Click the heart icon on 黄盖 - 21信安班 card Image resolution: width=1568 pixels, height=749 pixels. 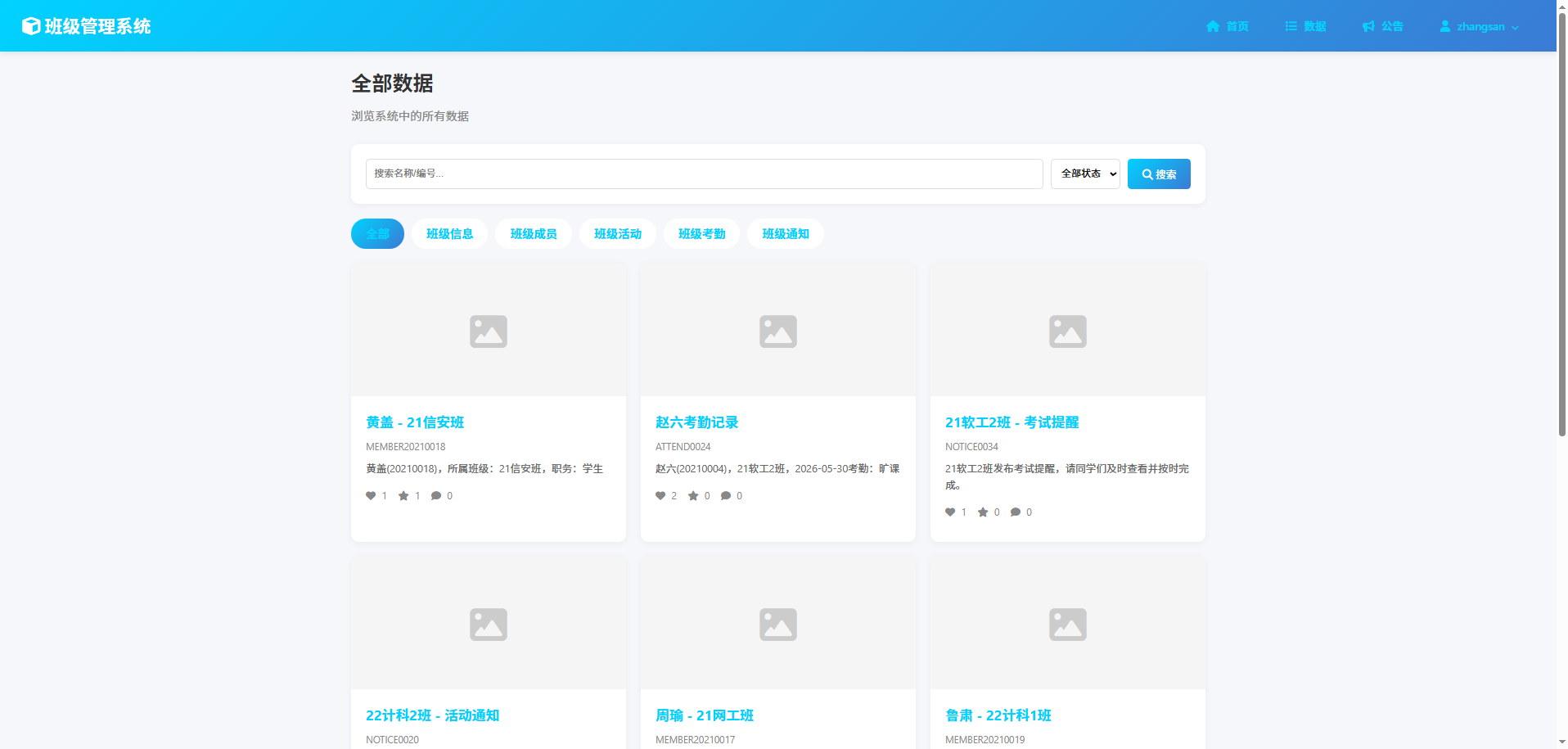tap(371, 496)
